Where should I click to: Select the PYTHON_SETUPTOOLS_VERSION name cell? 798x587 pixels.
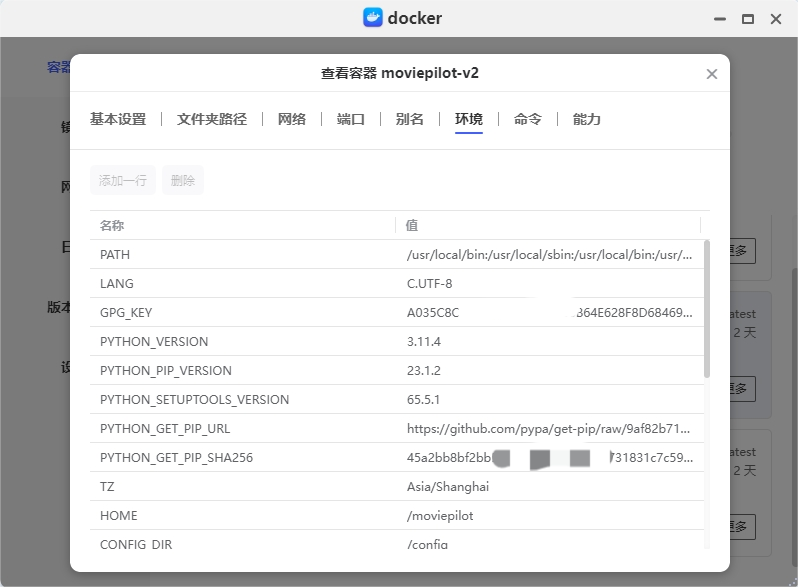[x=194, y=400]
